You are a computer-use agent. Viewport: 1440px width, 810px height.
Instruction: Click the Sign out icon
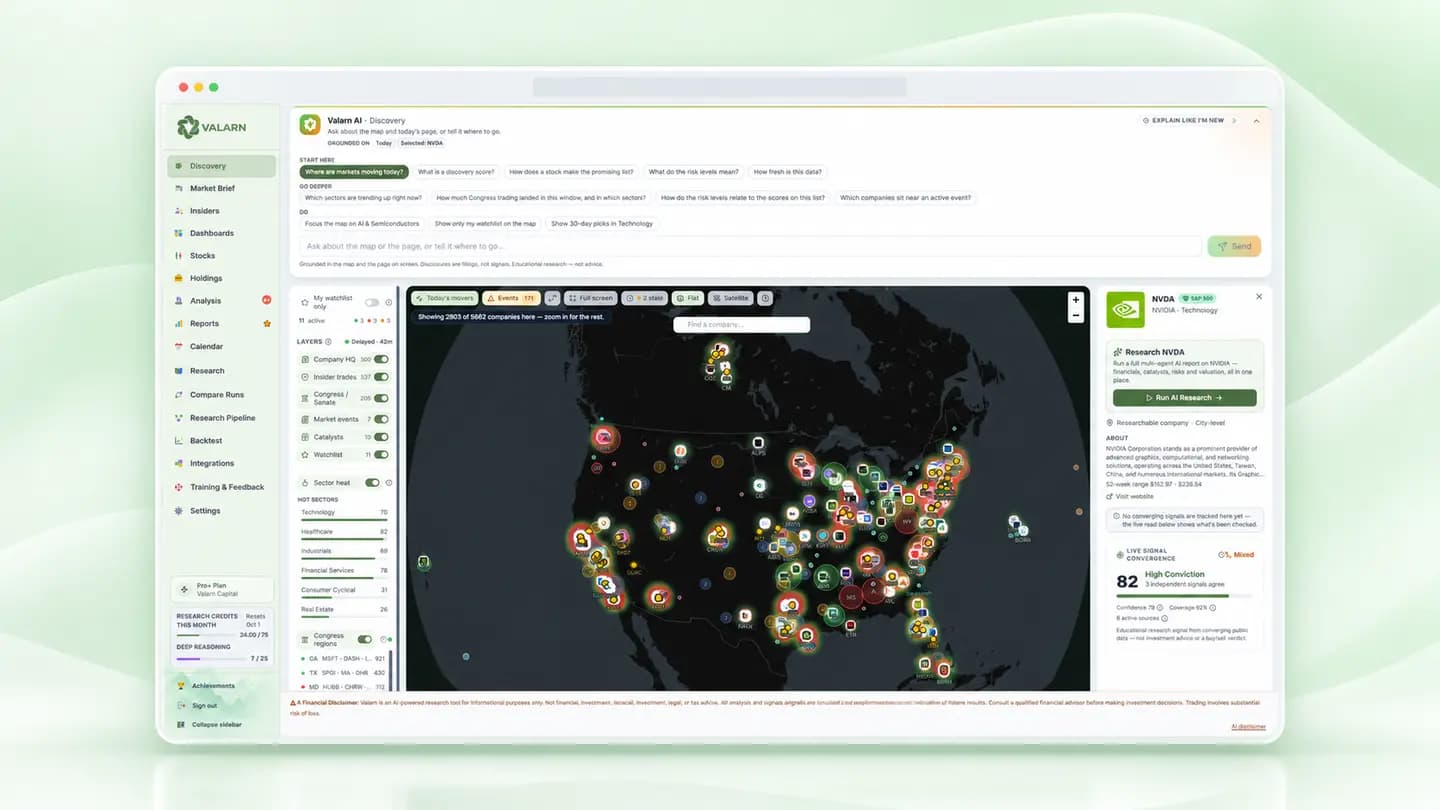tap(180, 706)
